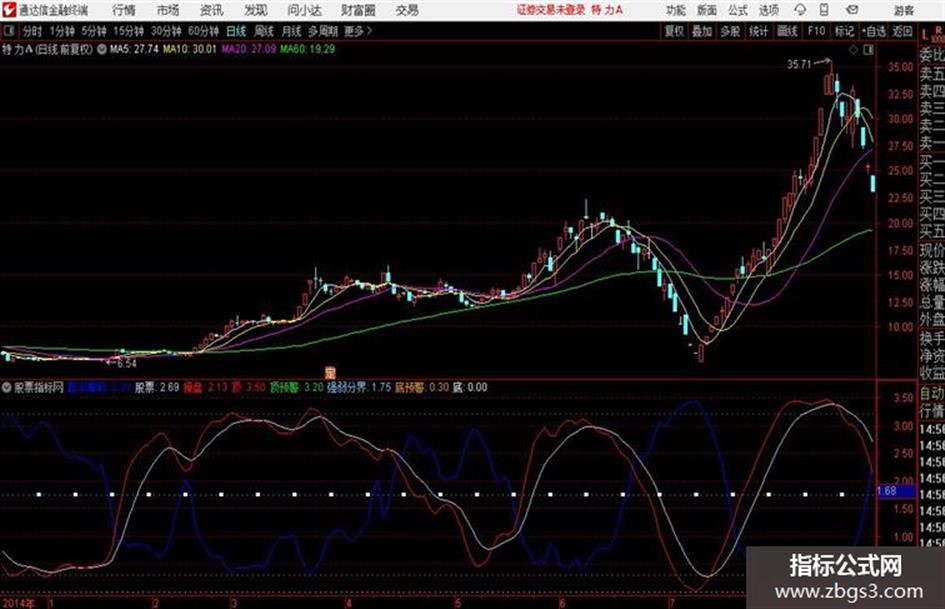The width and height of the screenshot is (945, 609).
Task: Click the 证券交易未登录 login status text
Action: pos(551,10)
